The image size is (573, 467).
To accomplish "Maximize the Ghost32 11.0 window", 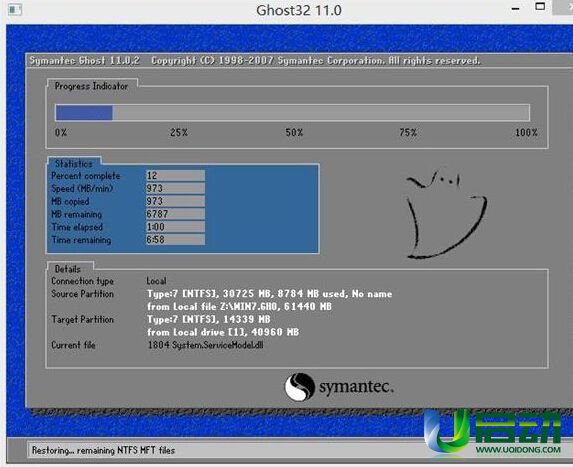I will click(x=540, y=6).
